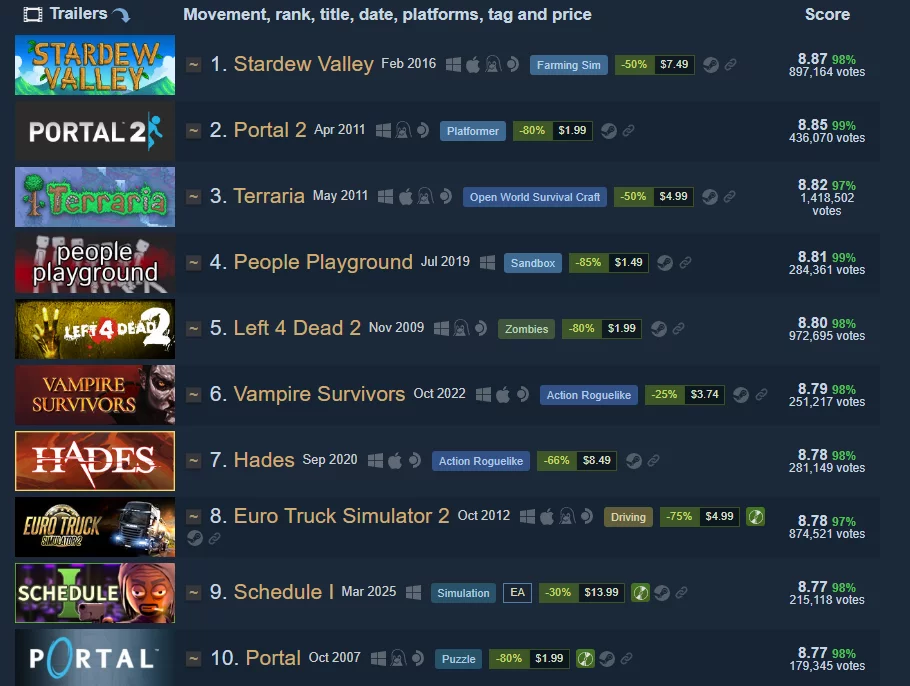Expand the movement toggle before Stardew Valley

pyautogui.click(x=194, y=64)
